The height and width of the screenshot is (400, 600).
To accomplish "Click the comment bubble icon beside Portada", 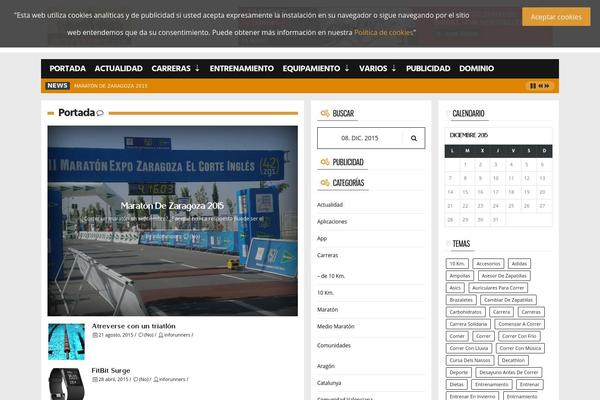I will (x=100, y=113).
